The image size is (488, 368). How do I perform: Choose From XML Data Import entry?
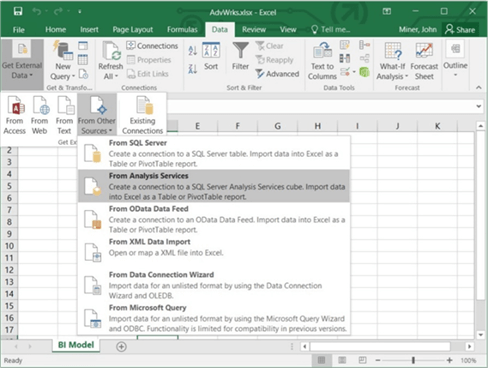(x=214, y=252)
